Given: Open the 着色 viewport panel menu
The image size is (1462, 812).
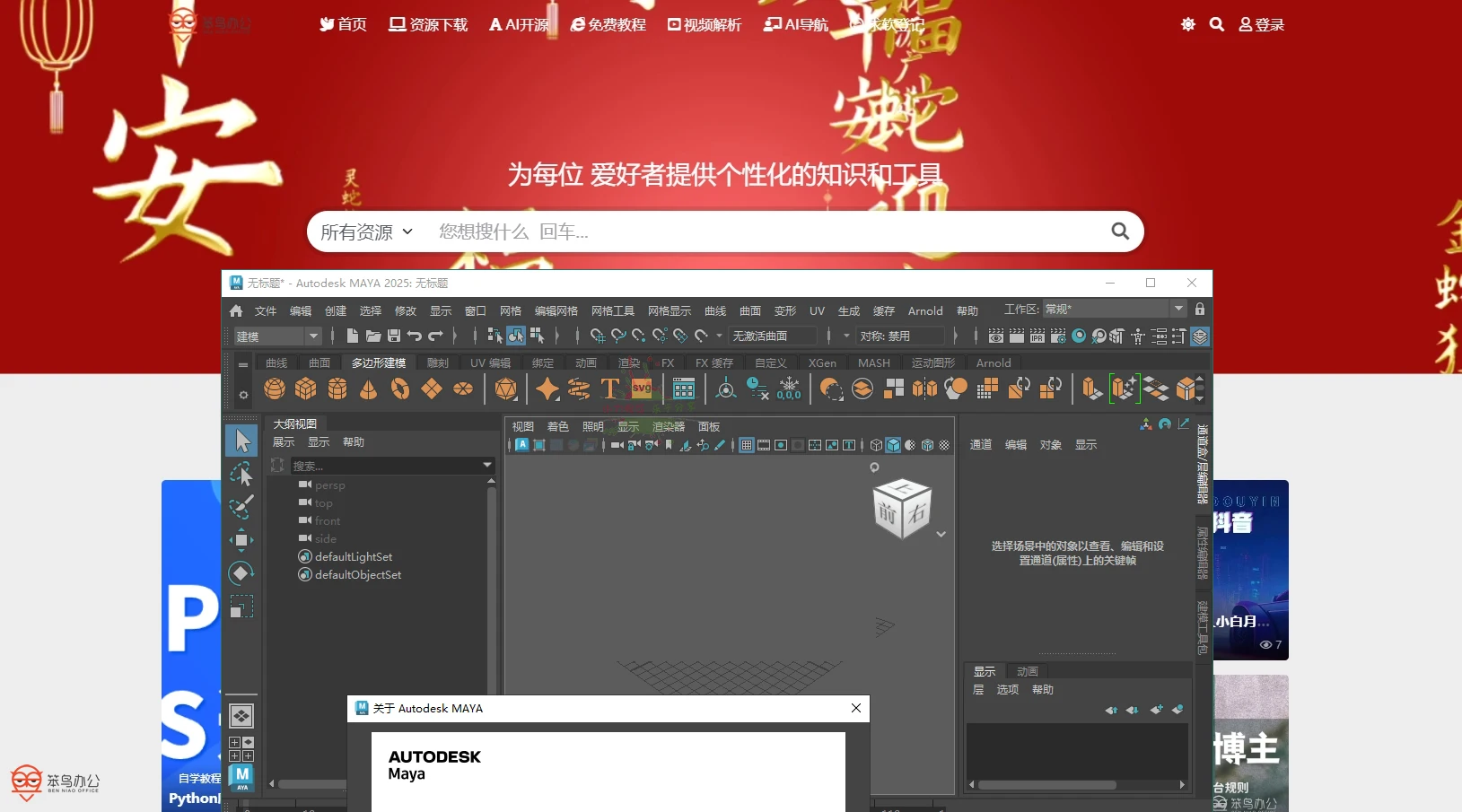Looking at the screenshot, I should pos(558,426).
